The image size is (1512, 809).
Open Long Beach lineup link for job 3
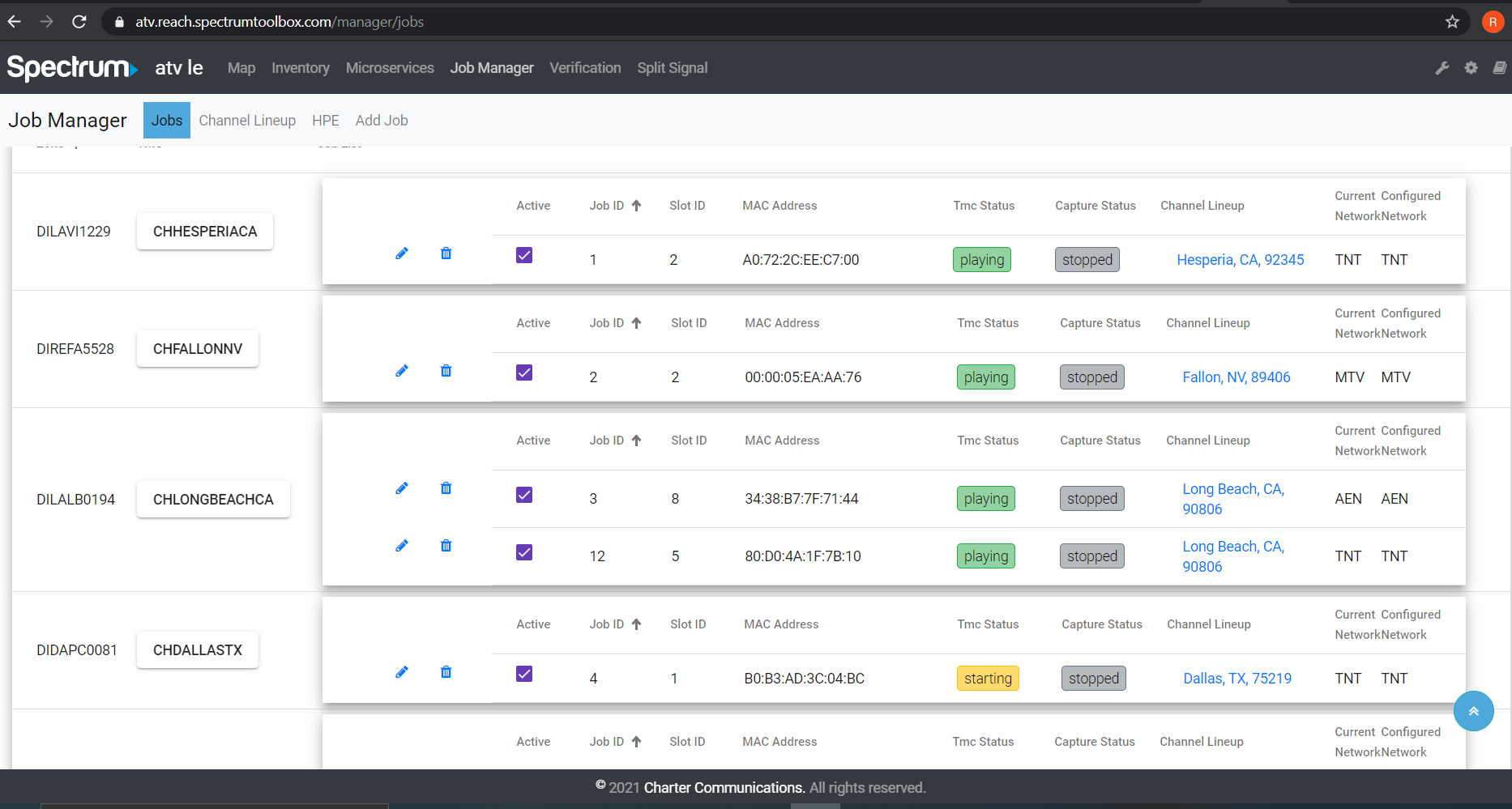(x=1233, y=499)
